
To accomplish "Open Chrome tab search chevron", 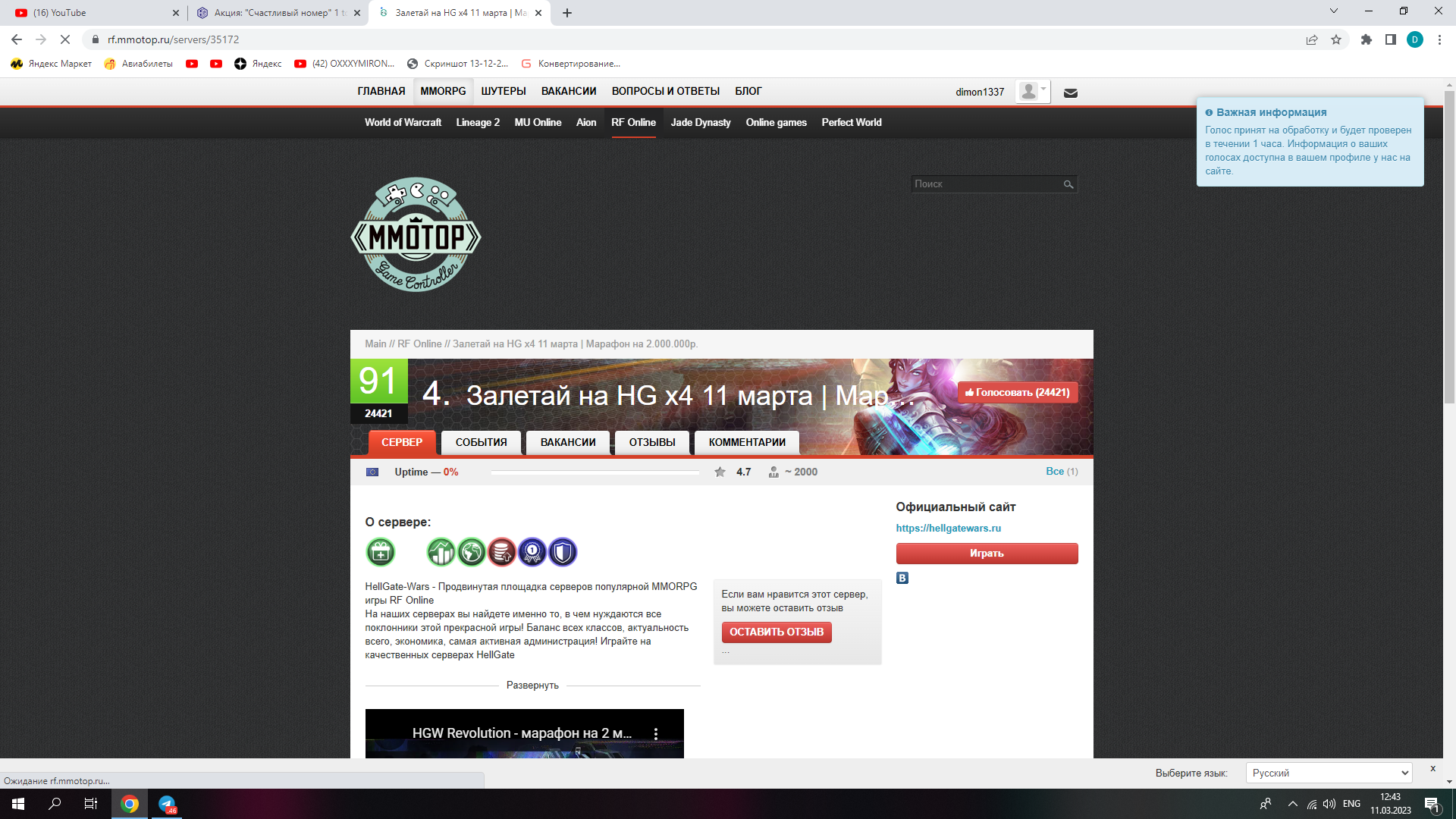I will click(1334, 11).
